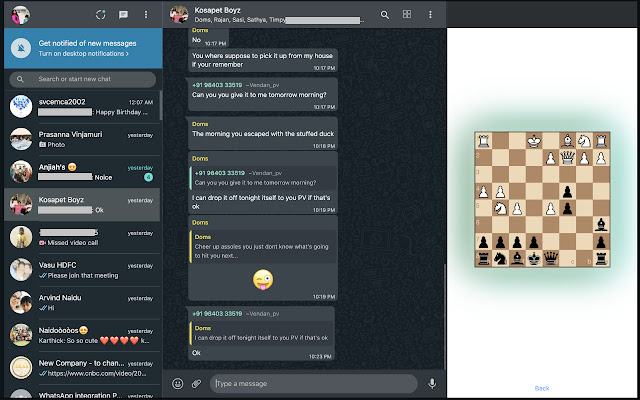Viewport: 640px width, 400px height.
Task: Open the Prasanna Vinjamuri chat
Action: coord(83,139)
